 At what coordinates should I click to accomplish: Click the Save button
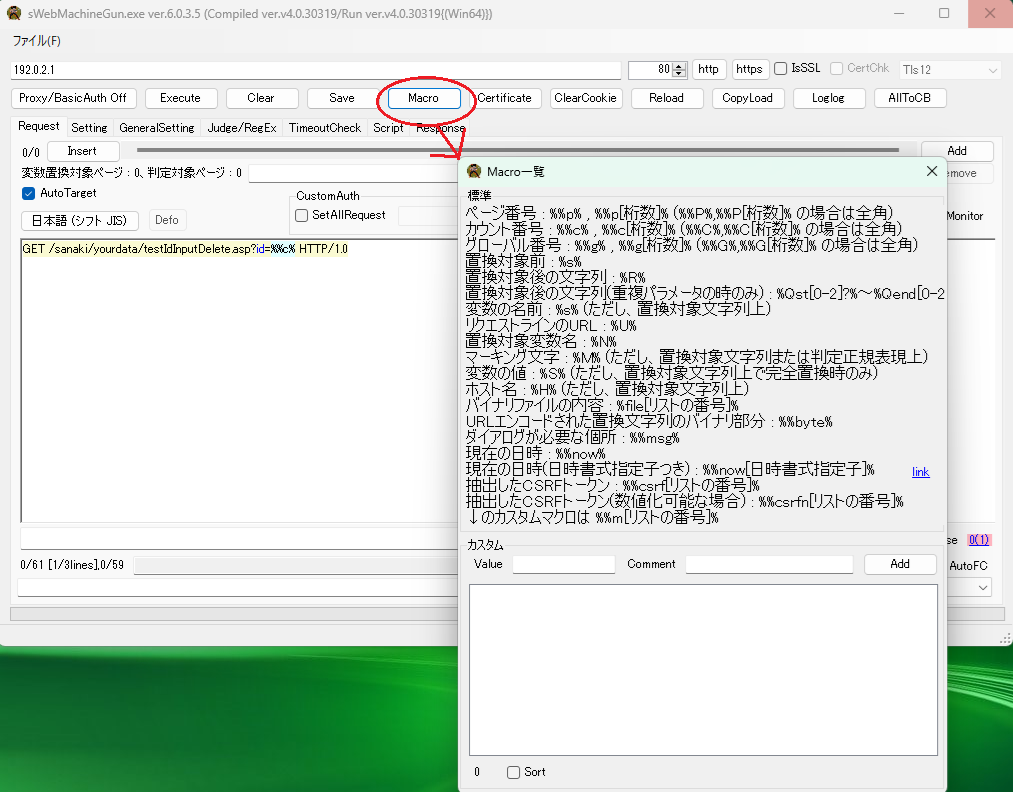pos(342,98)
